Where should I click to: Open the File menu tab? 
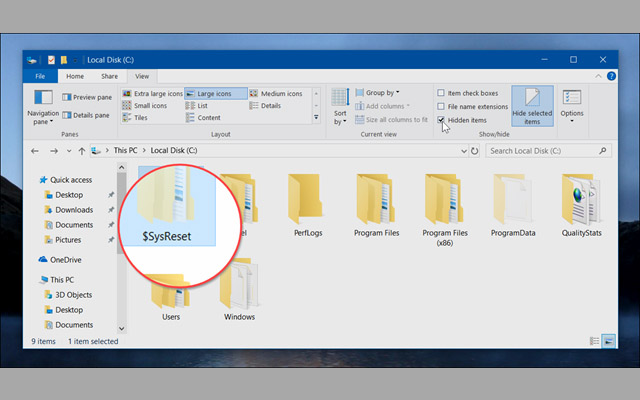[x=40, y=76]
